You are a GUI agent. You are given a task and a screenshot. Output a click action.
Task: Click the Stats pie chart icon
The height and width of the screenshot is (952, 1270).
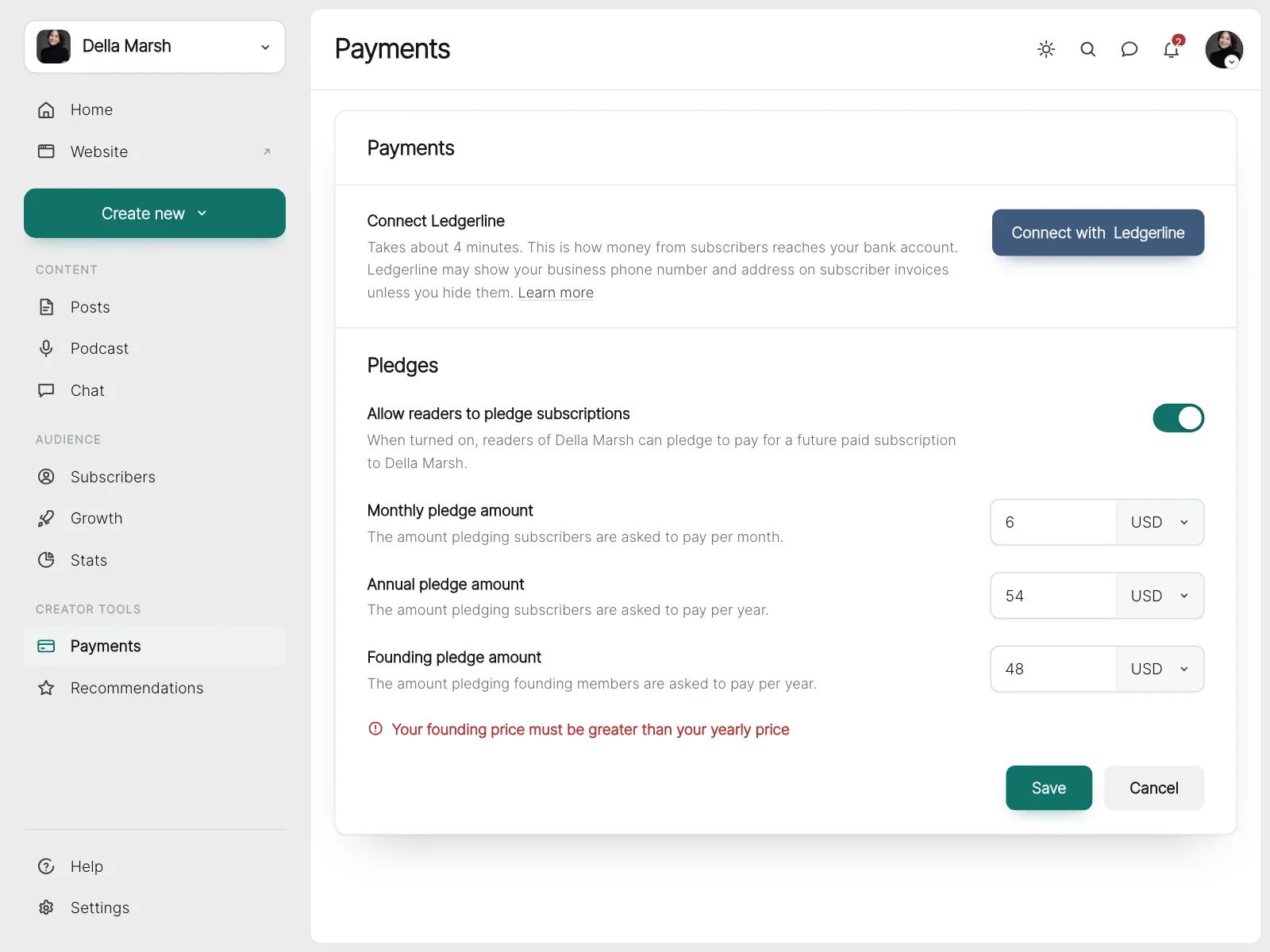pos(46,560)
